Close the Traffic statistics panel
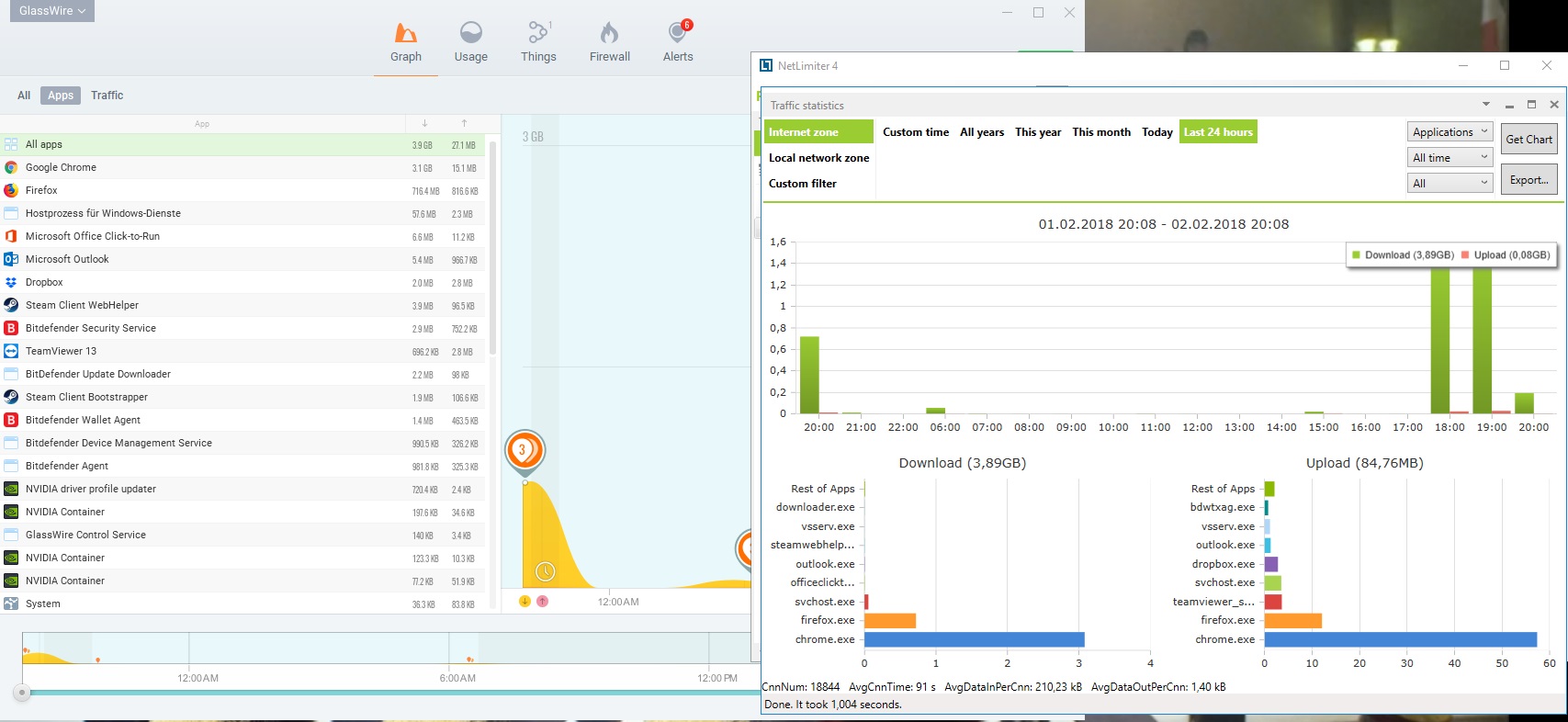The height and width of the screenshot is (722, 1568). tap(1554, 105)
